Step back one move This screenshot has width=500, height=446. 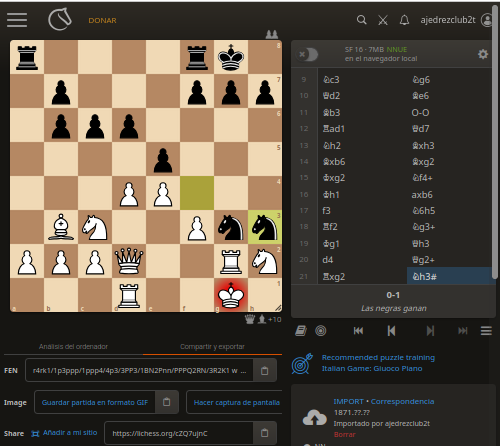pyautogui.click(x=391, y=331)
